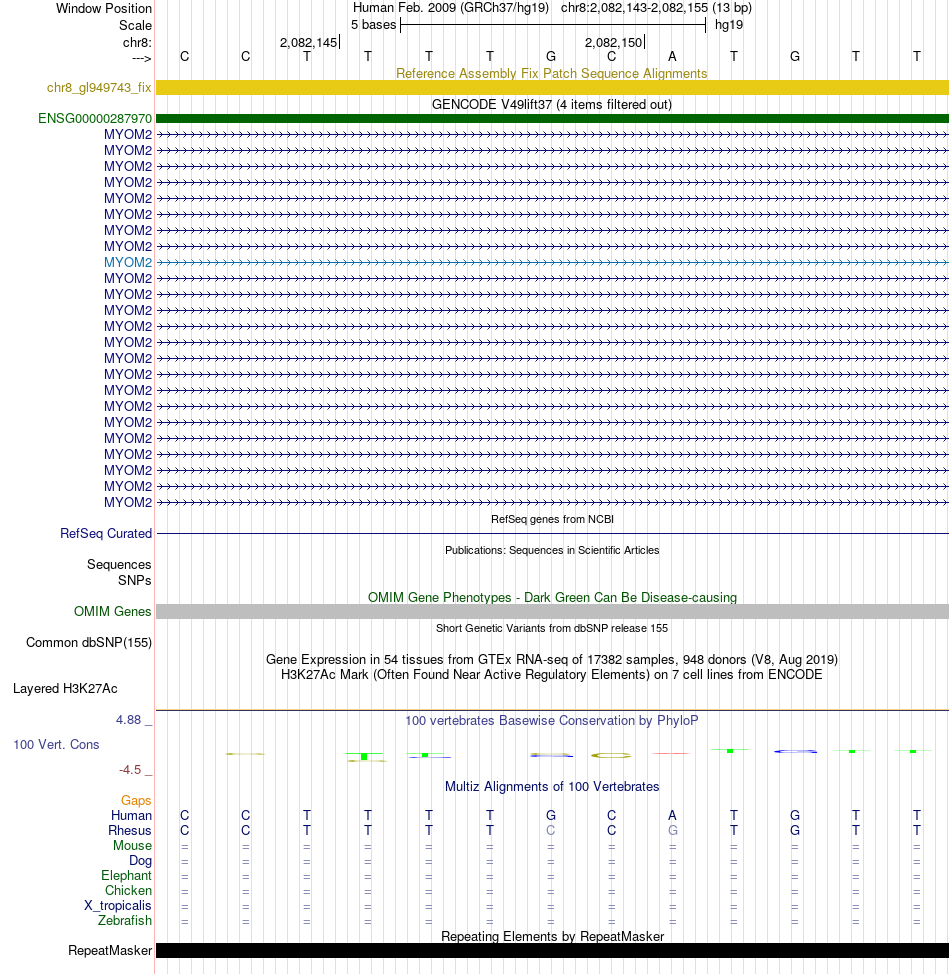Image resolution: width=950 pixels, height=974 pixels.
Task: Click the 'H3K27Ac Mark' ENCODE track title
Action: [552, 675]
